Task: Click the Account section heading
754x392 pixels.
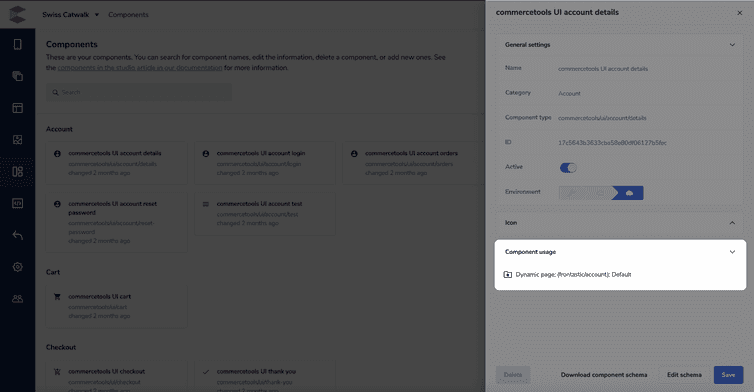Action: click(59, 129)
